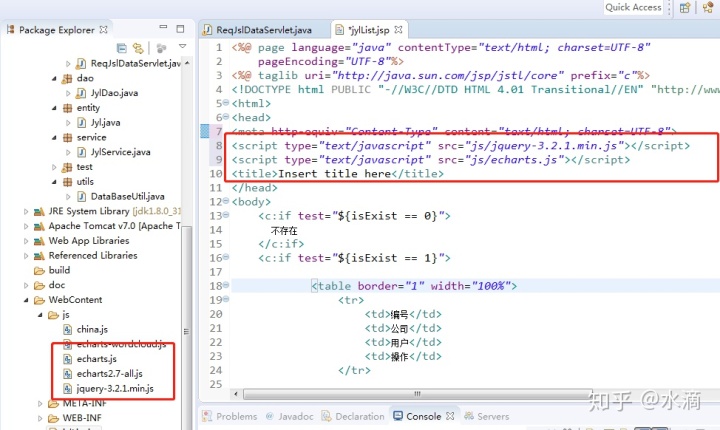The width and height of the screenshot is (720, 430).
Task: Collapse the utils package
Action: 54,182
